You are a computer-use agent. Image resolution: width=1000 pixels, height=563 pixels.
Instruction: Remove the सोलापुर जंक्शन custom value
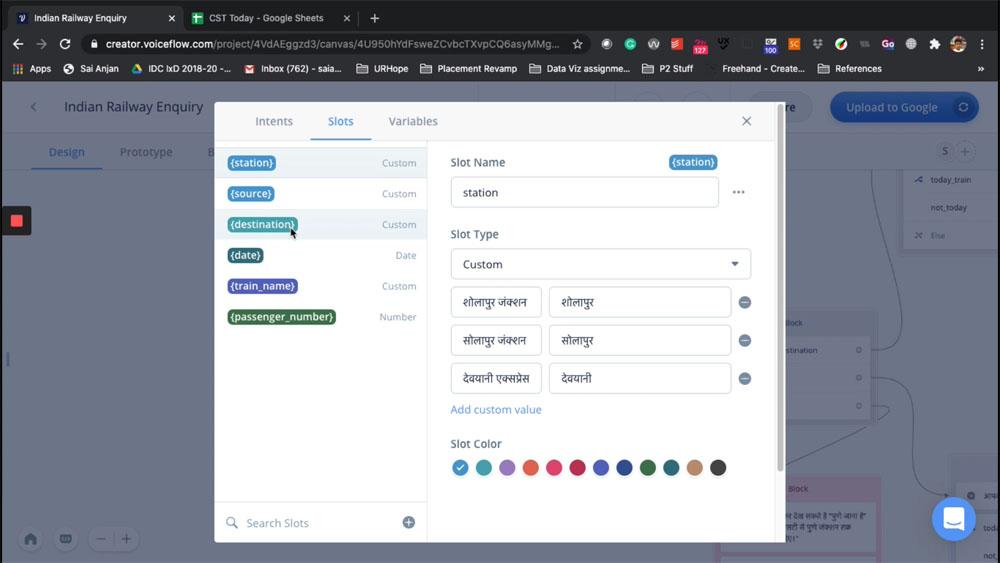[744, 340]
